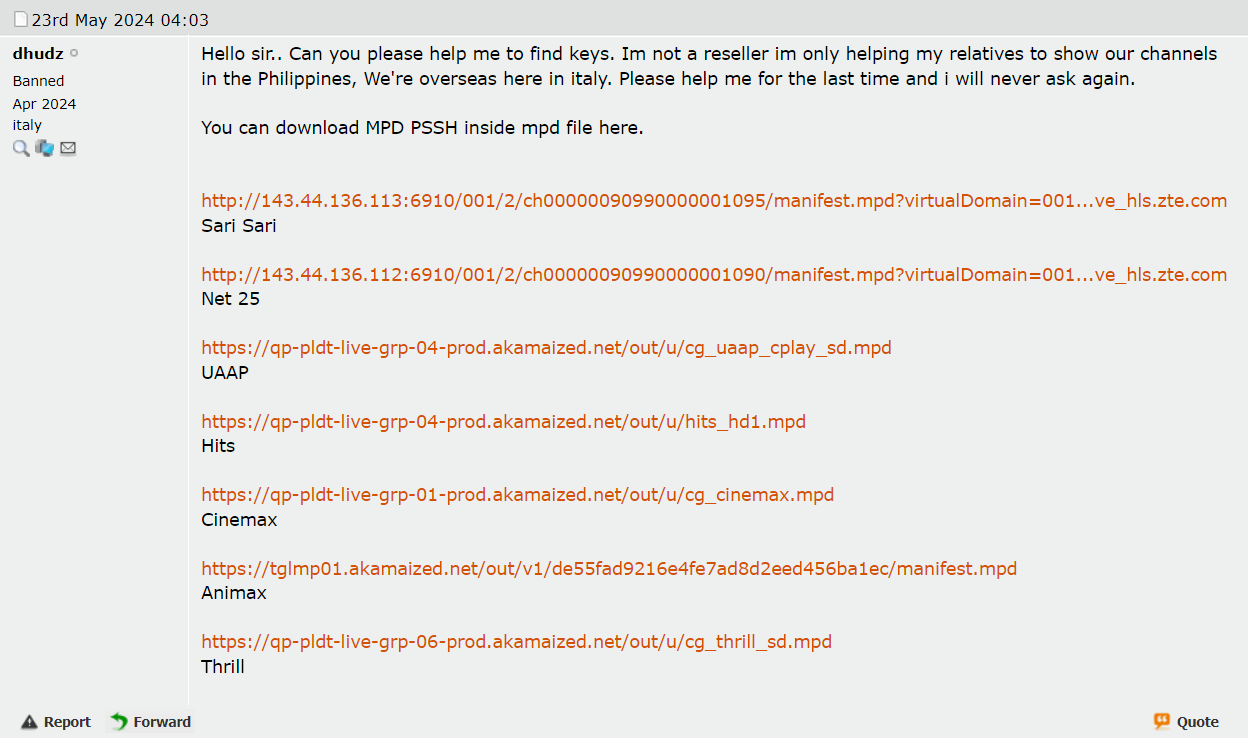Click the post date 23rd May 2024
This screenshot has height=738, width=1249.
[120, 20]
